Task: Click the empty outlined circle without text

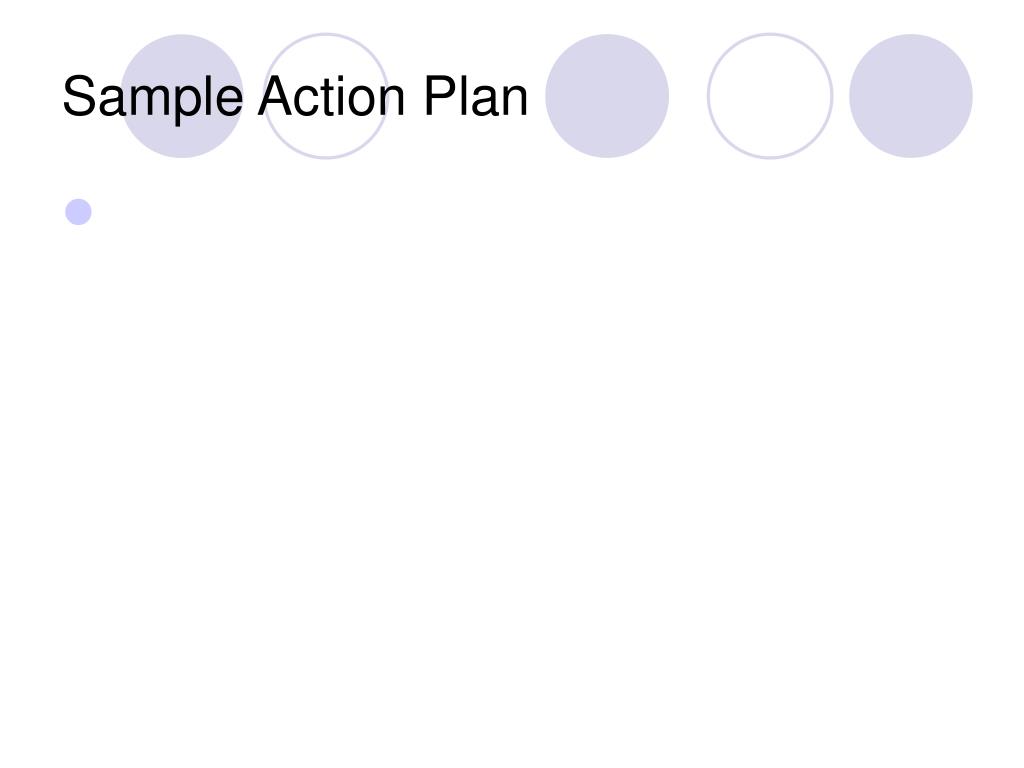Action: click(x=770, y=96)
